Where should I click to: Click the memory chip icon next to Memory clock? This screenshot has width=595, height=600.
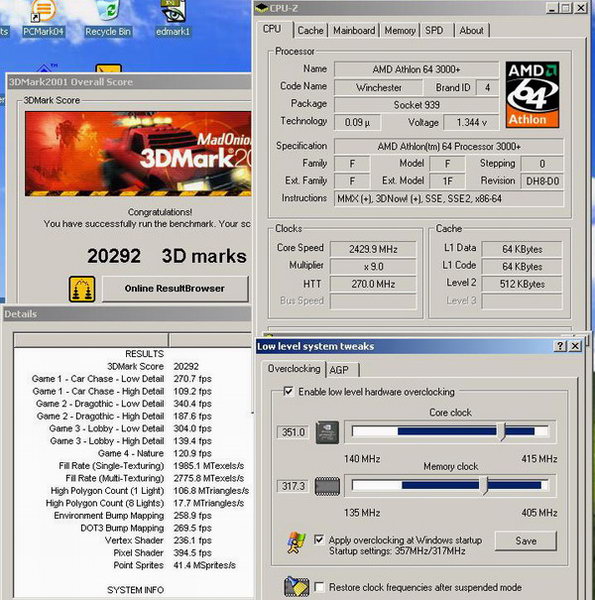(327, 486)
